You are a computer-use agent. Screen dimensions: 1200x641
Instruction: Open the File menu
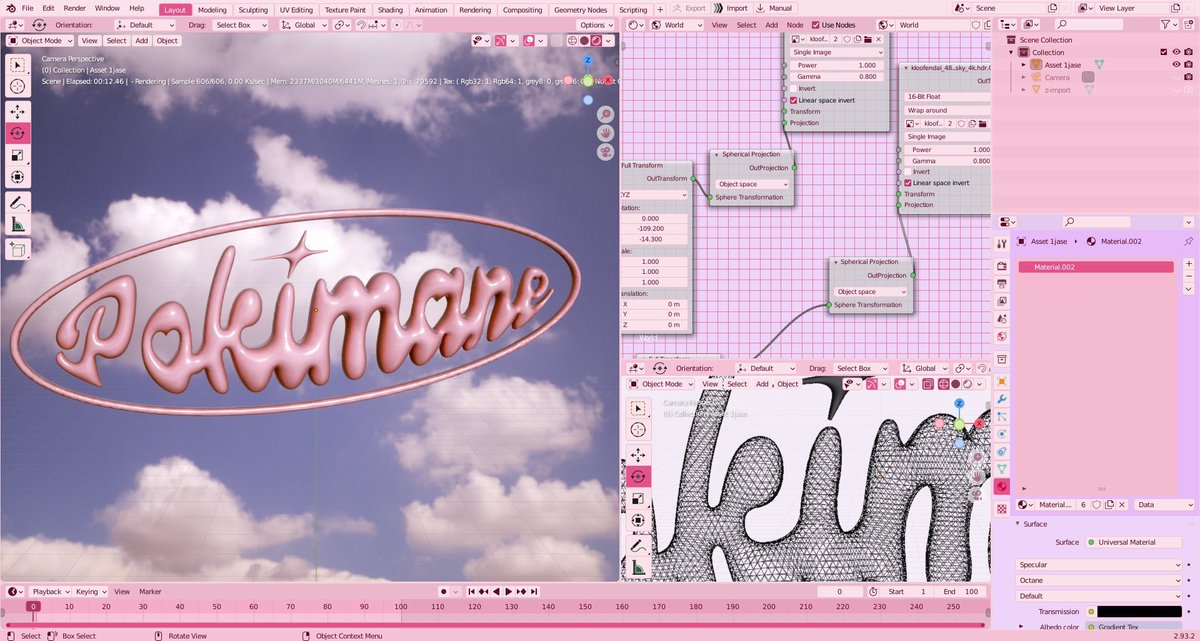point(27,8)
